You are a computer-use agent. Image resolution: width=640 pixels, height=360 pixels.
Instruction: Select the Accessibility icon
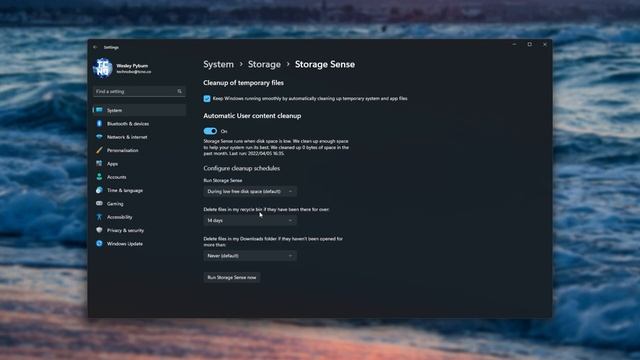point(99,217)
